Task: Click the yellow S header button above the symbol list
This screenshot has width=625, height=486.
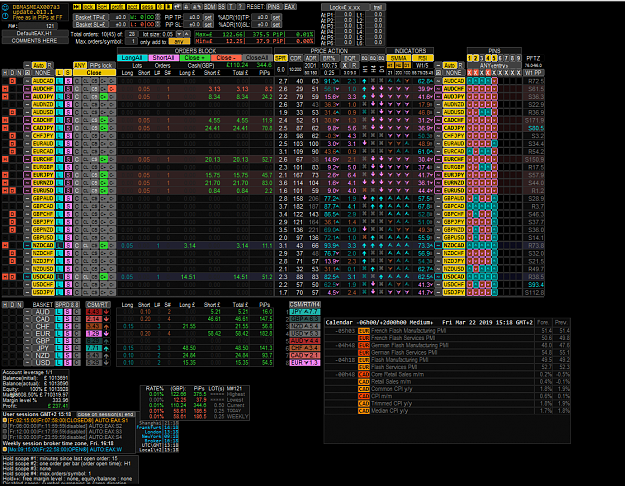Action: (x=68, y=73)
